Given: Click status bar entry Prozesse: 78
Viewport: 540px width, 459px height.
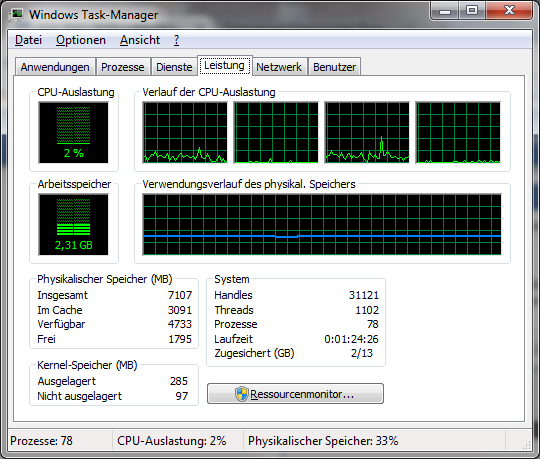Looking at the screenshot, I should (41, 441).
